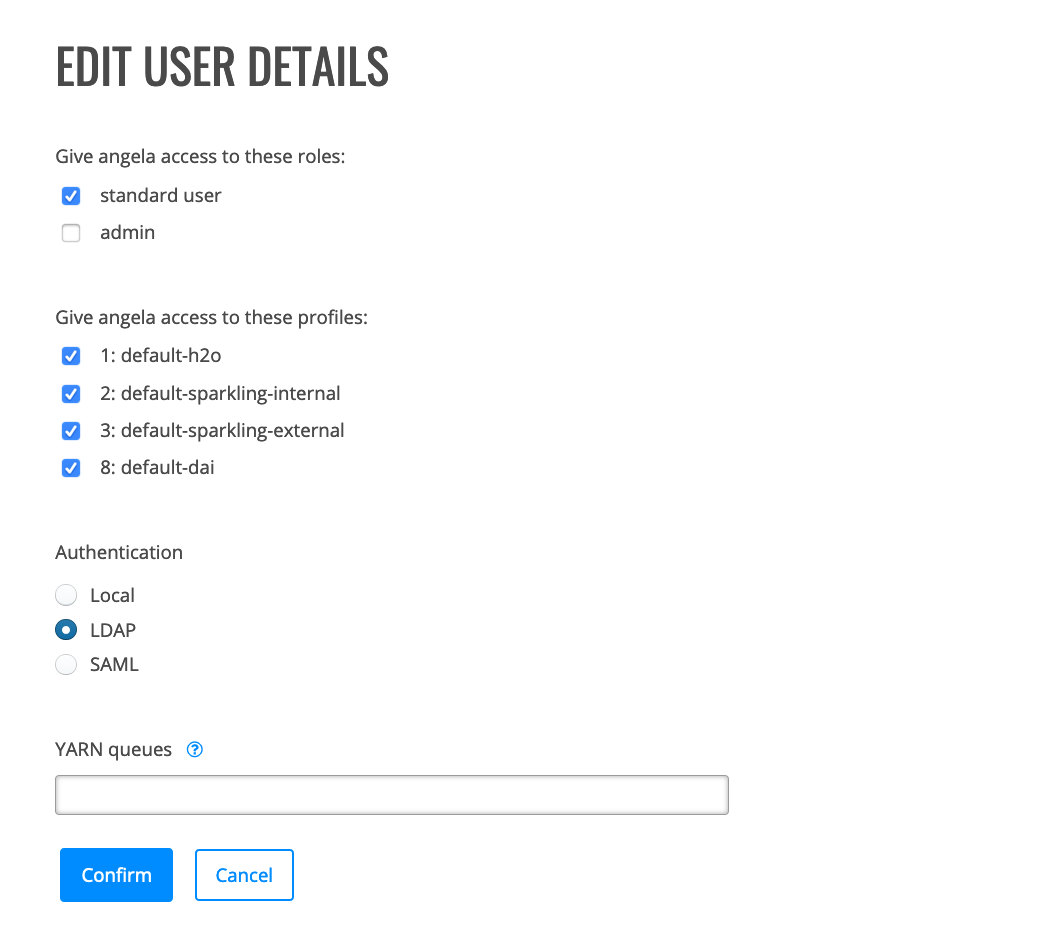The image size is (1054, 950).
Task: Click the standard user label text
Action: tap(161, 196)
